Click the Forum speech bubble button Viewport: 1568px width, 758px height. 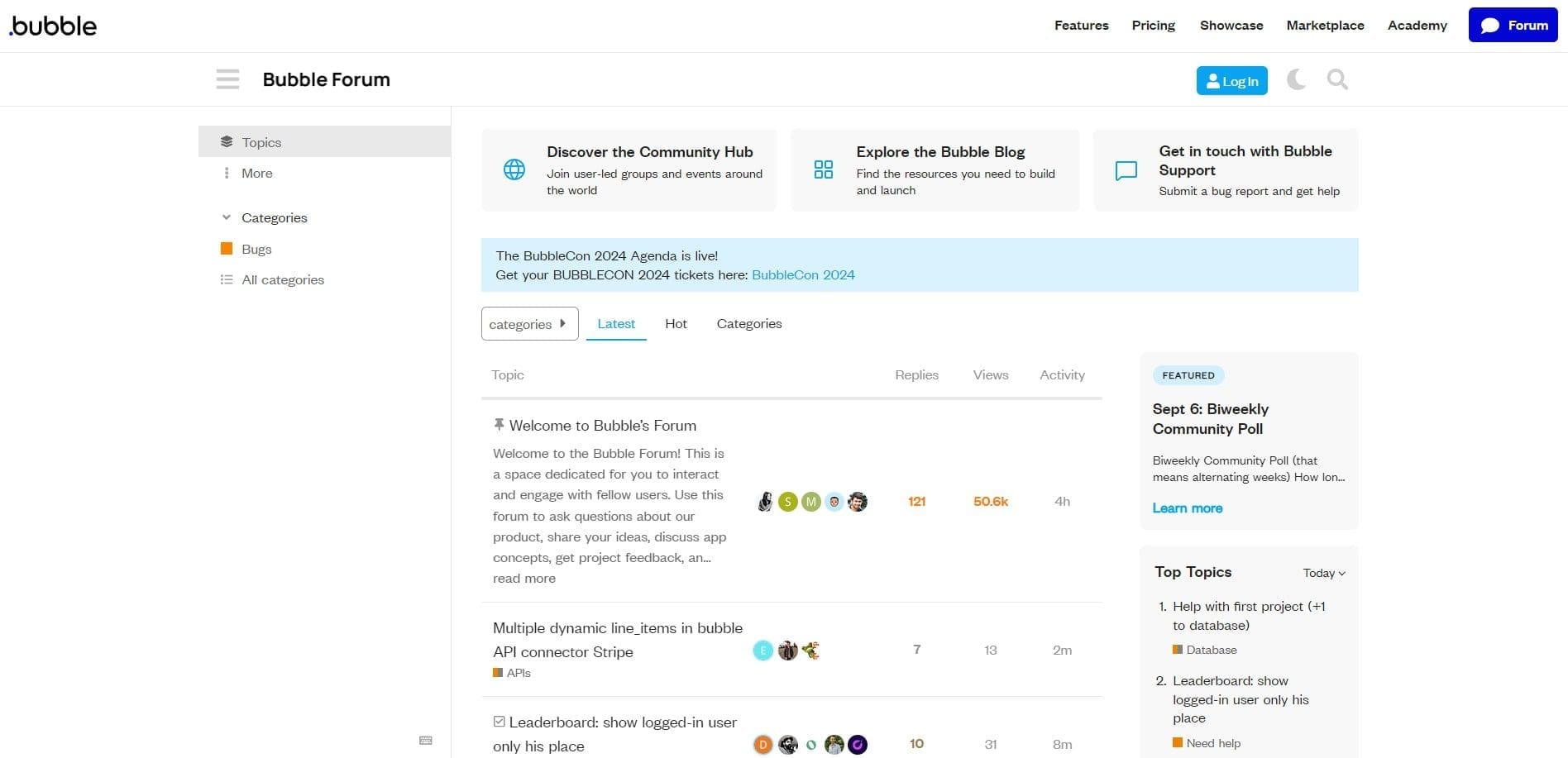(x=1513, y=25)
